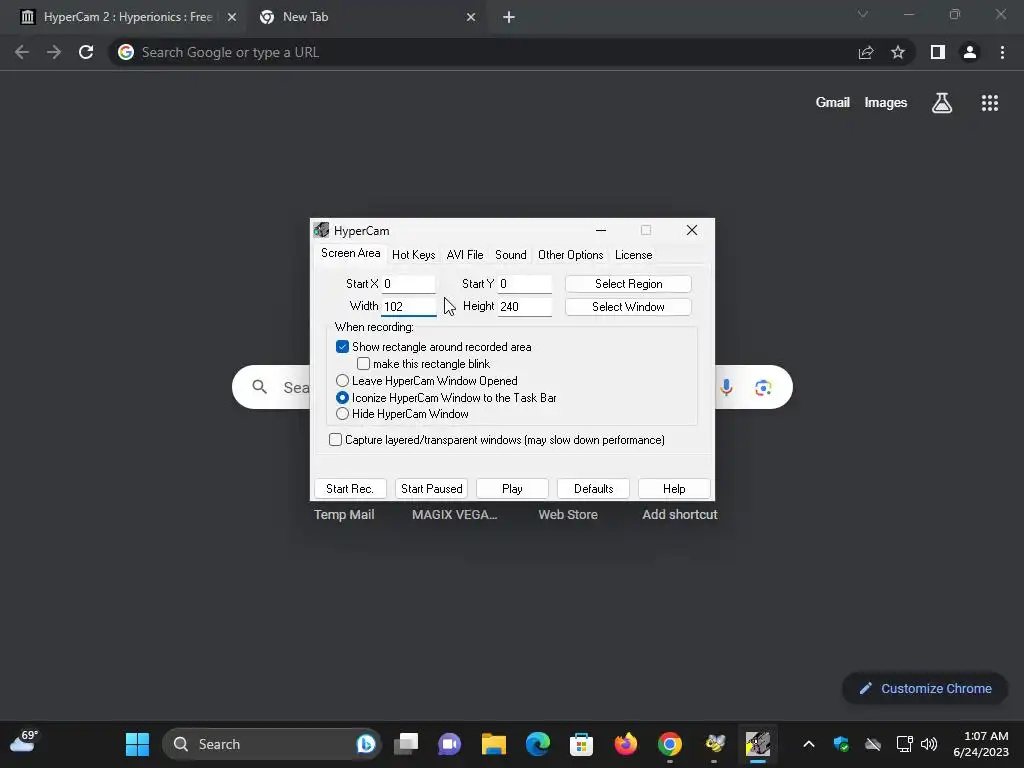Open the MAGIX VEGA... shortcut
The height and width of the screenshot is (768, 1024).
point(455,515)
